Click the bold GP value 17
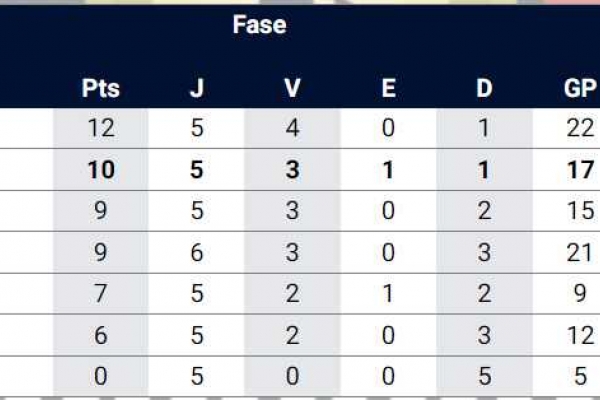The image size is (600, 400). pyautogui.click(x=580, y=170)
